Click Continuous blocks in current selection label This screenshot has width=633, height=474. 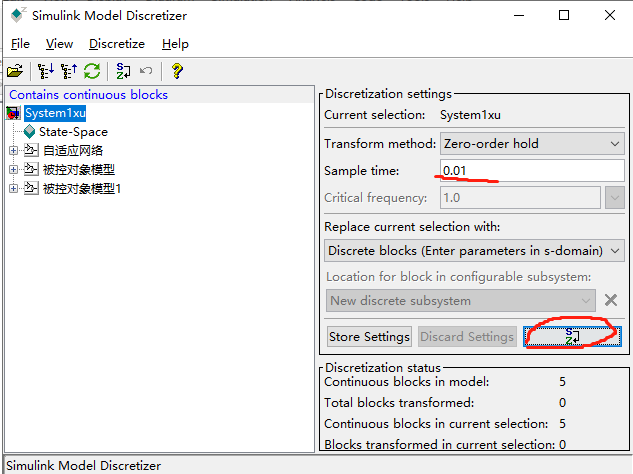pyautogui.click(x=436, y=424)
